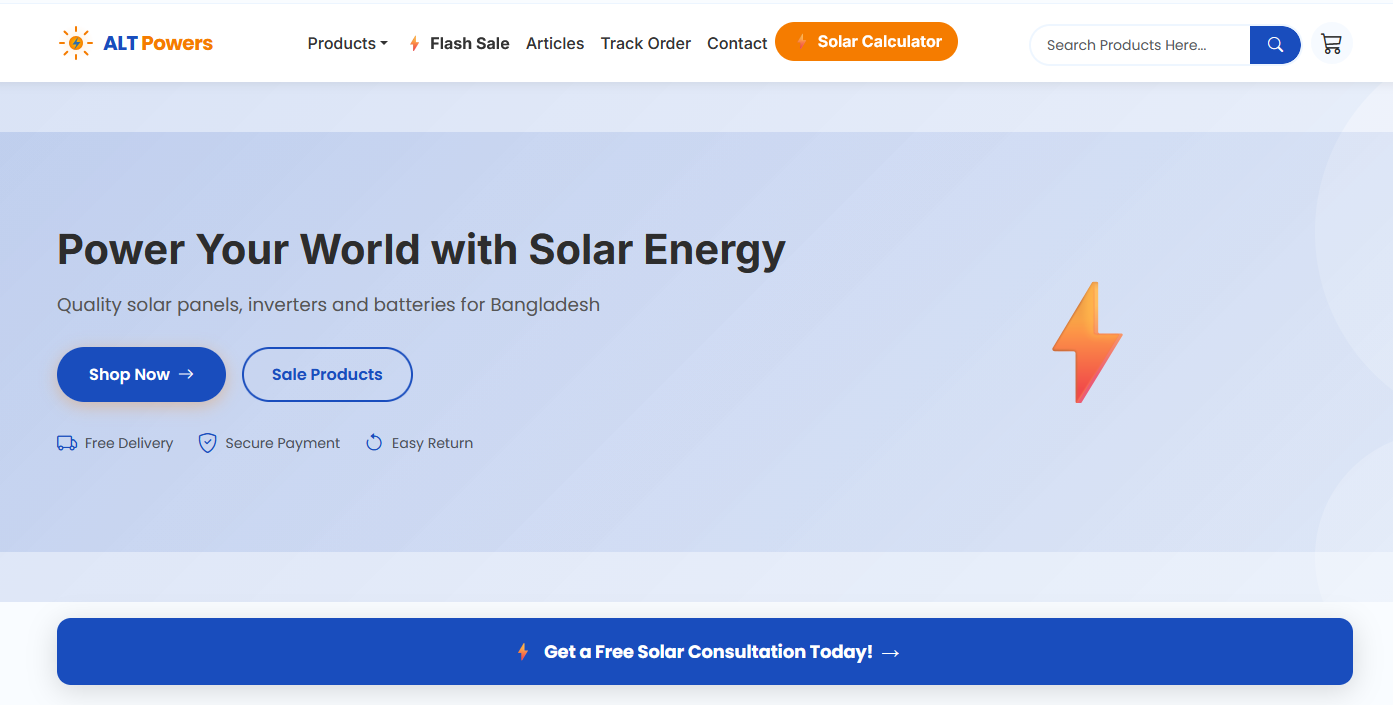View Sale Products

pyautogui.click(x=327, y=374)
